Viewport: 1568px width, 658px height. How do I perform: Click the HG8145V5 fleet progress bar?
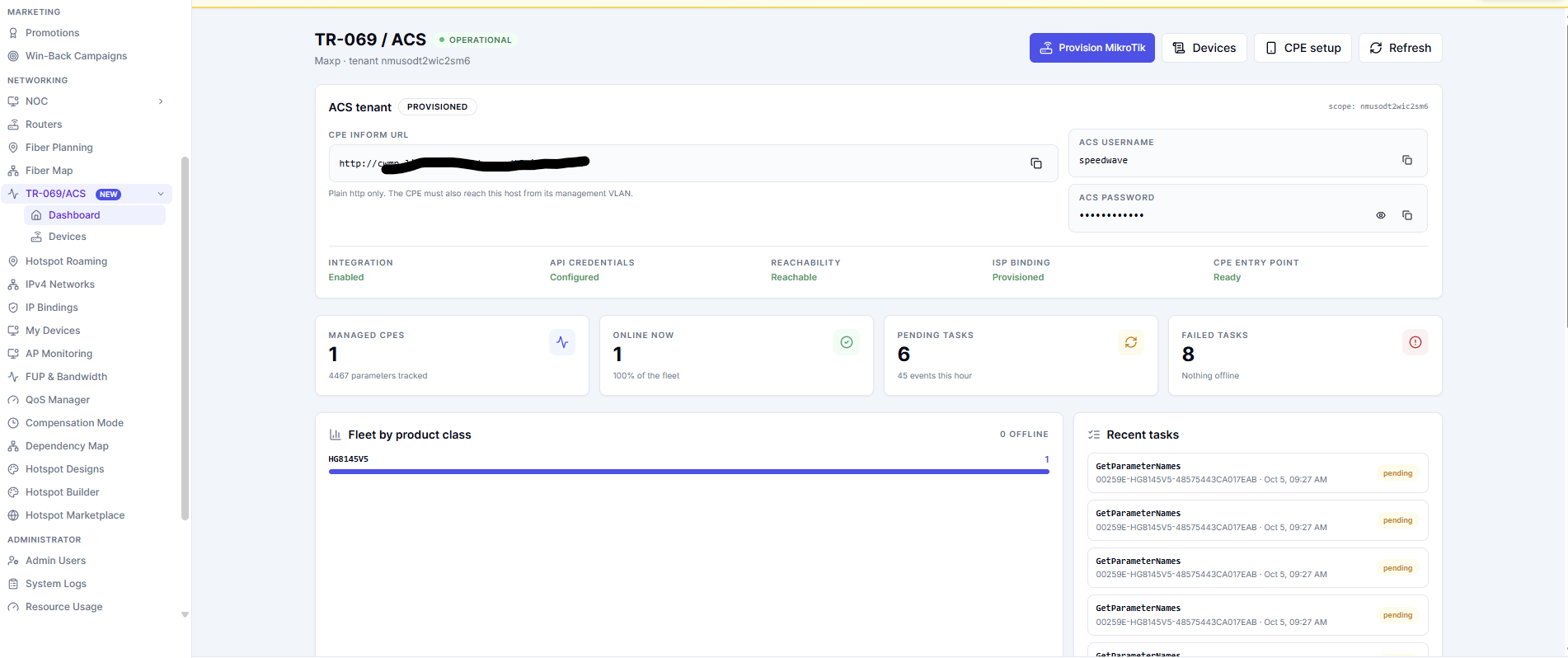(688, 472)
